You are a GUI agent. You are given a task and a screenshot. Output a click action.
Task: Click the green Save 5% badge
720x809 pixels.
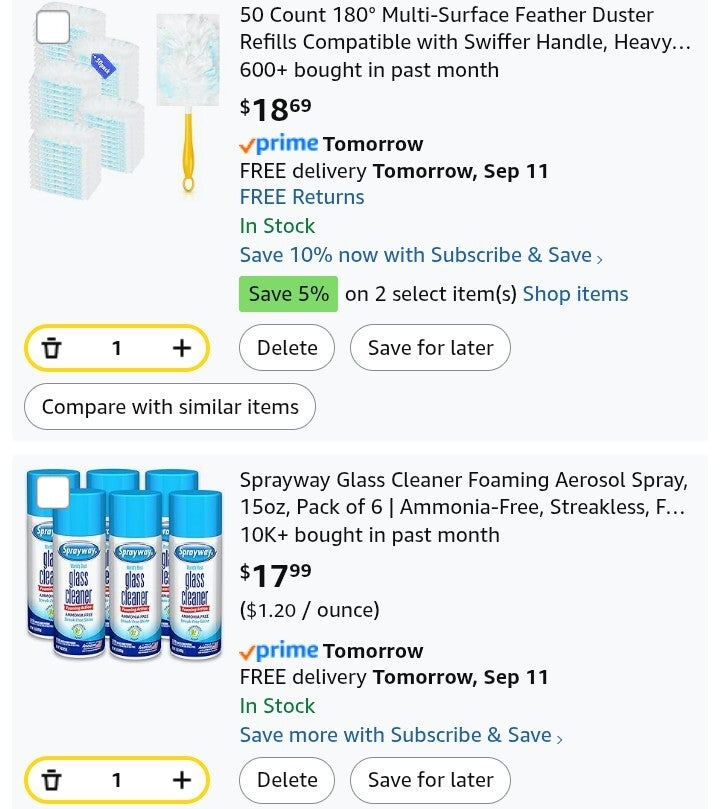pyautogui.click(x=288, y=294)
